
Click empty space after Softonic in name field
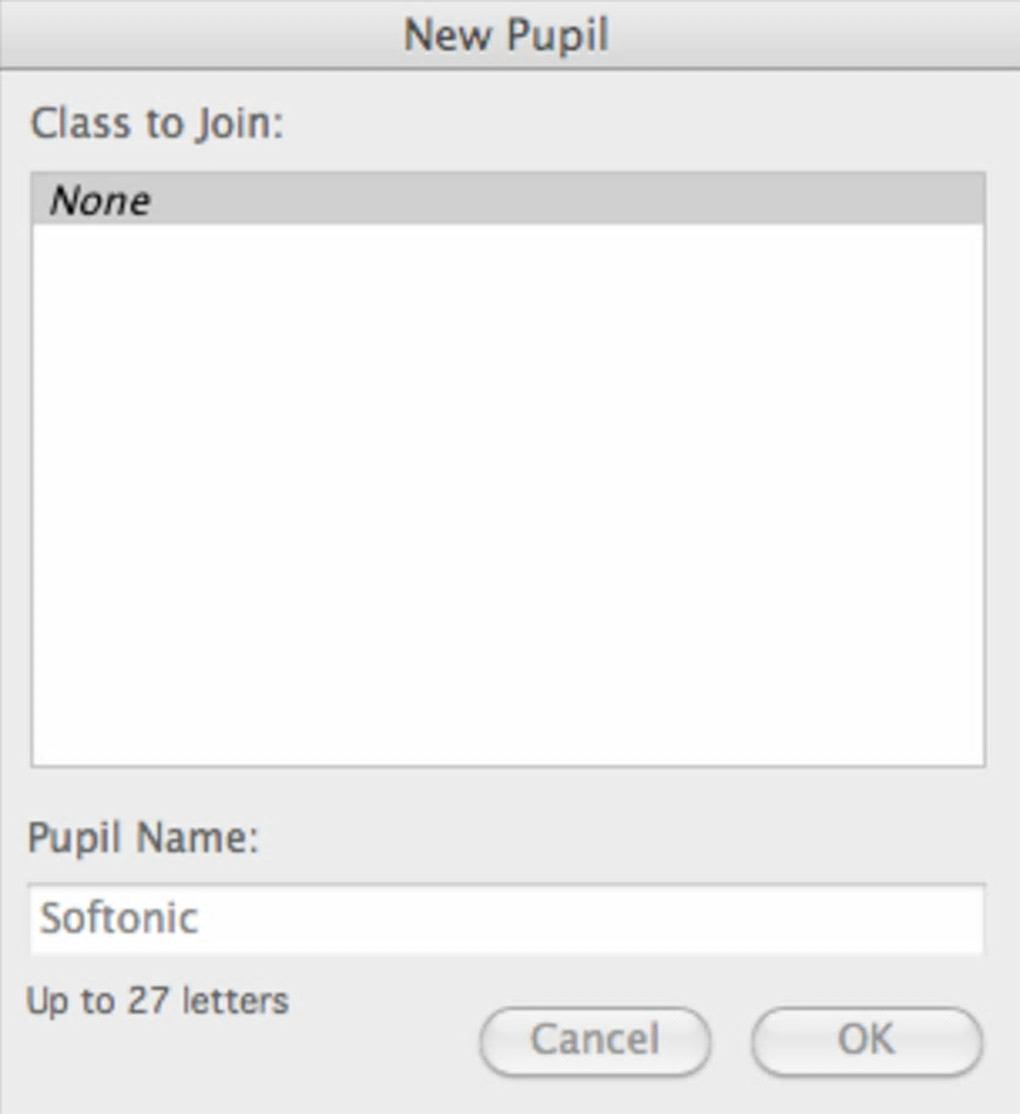[600, 918]
